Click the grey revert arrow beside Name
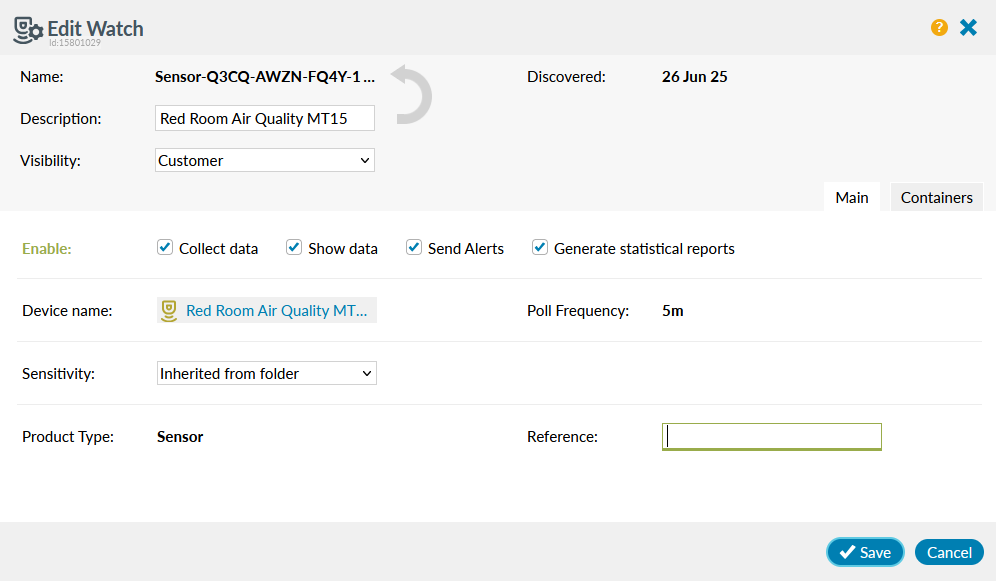This screenshot has height=581, width=996. pos(410,94)
